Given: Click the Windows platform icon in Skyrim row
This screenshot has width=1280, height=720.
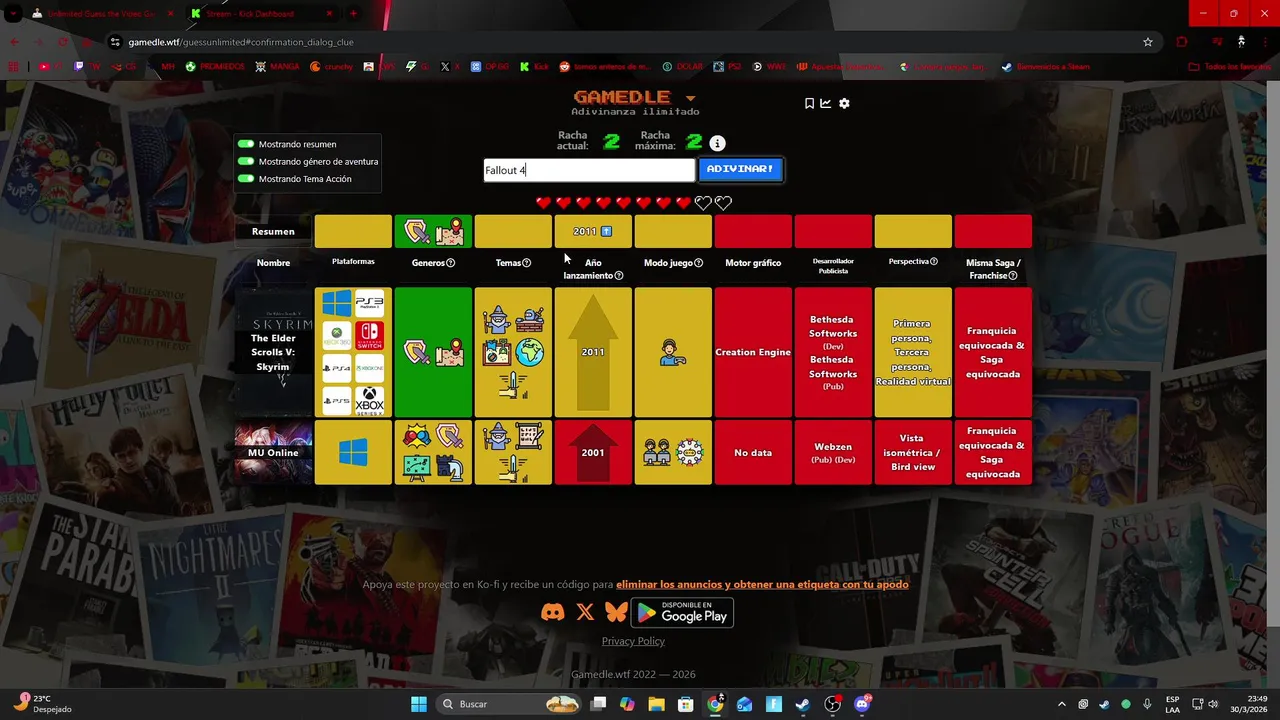Looking at the screenshot, I should 337,303.
